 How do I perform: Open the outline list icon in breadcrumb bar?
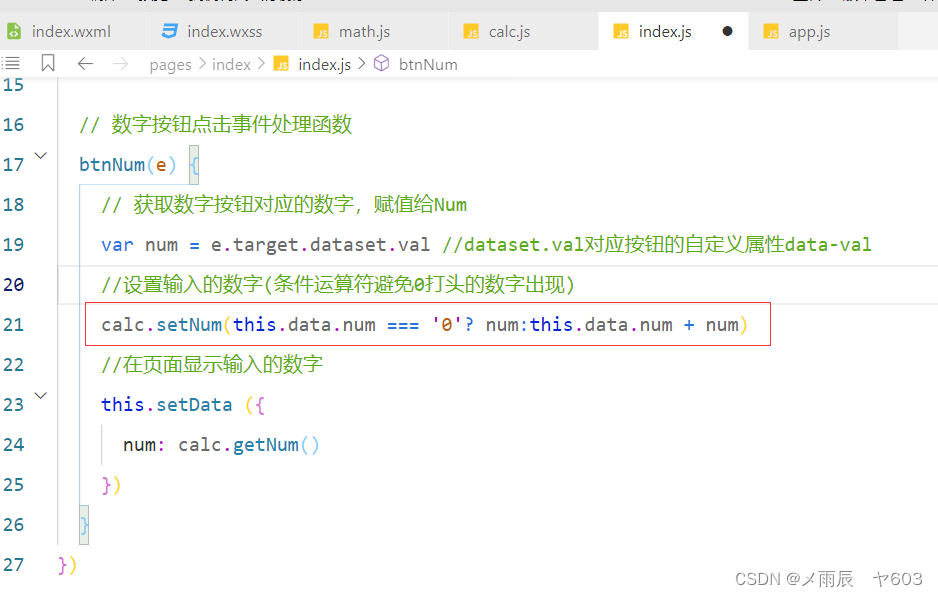click(11, 63)
